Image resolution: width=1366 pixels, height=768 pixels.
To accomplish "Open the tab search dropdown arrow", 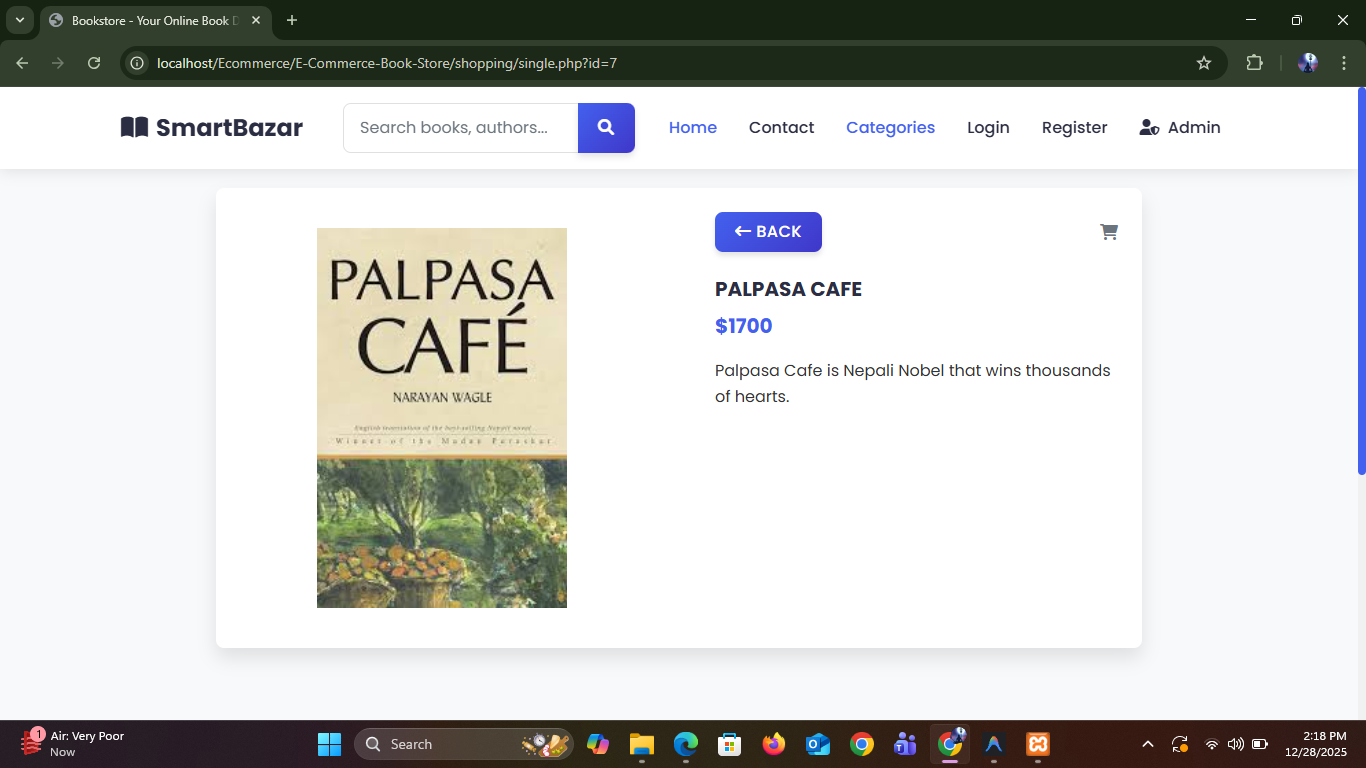I will (19, 20).
